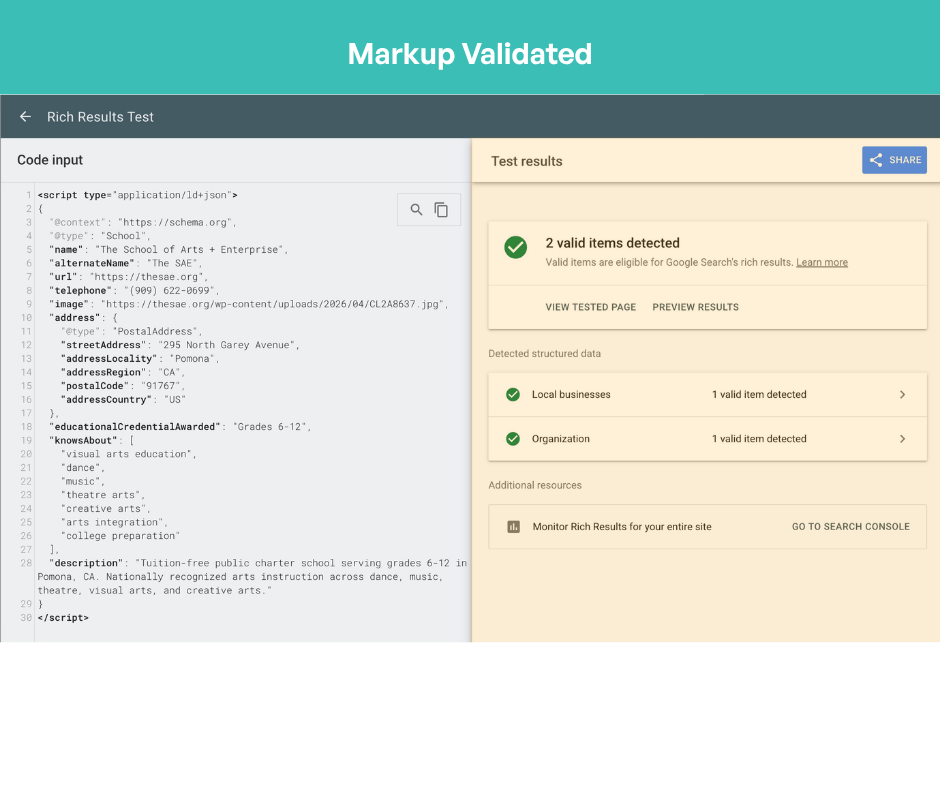Copy the code input contents
Viewport: 940px width, 788px height.
tap(441, 209)
